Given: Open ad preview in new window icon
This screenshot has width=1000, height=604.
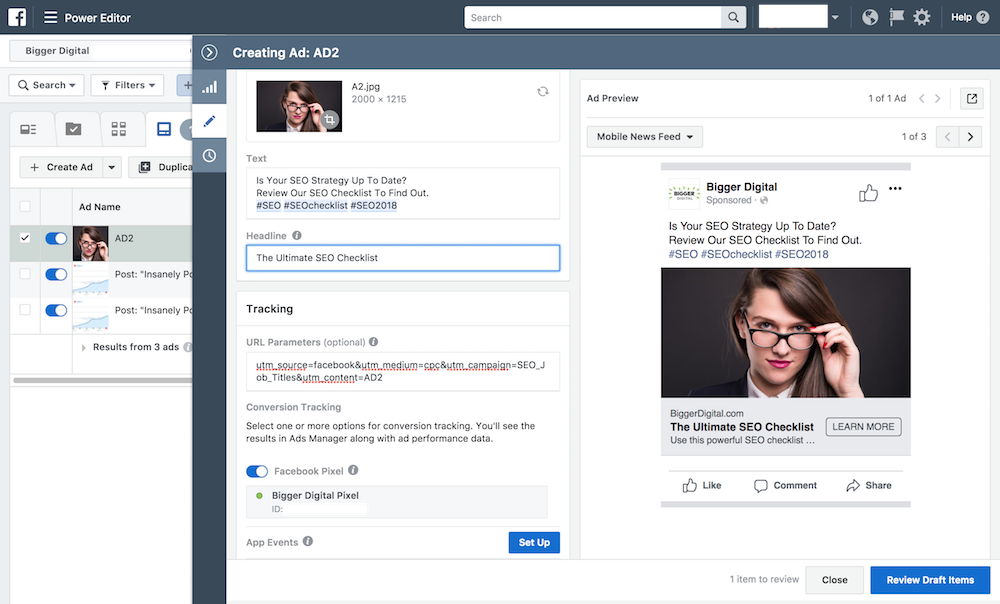Looking at the screenshot, I should pyautogui.click(x=972, y=98).
